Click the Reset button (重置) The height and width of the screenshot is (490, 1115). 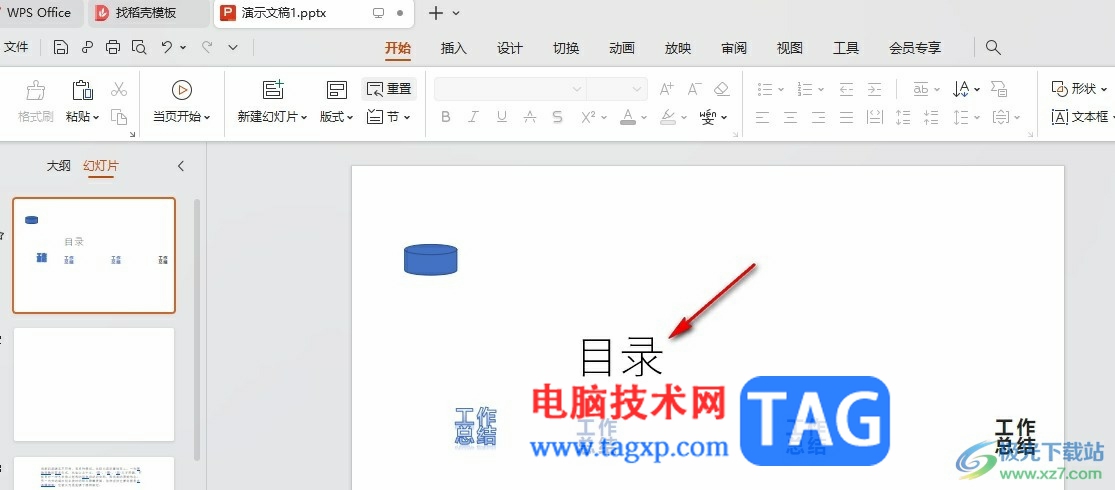point(389,90)
